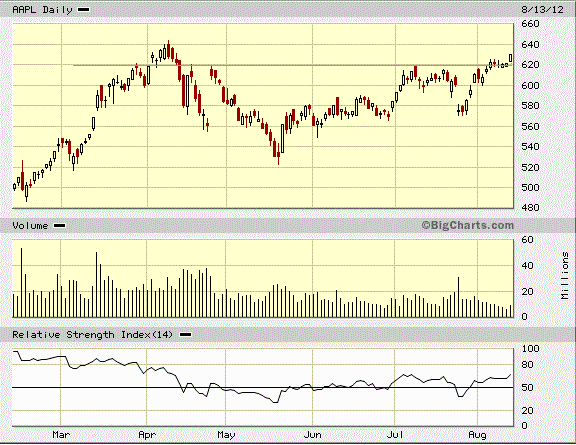576x445 pixels.
Task: Click the 540 price axis label
Action: point(530,147)
